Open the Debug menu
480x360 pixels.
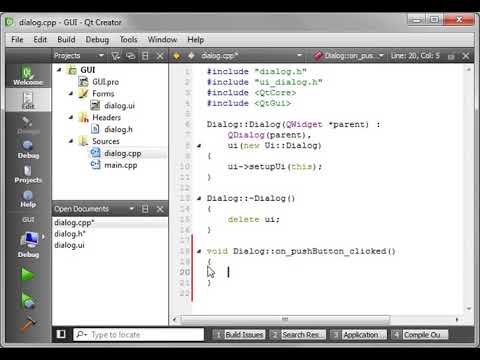pyautogui.click(x=97, y=40)
